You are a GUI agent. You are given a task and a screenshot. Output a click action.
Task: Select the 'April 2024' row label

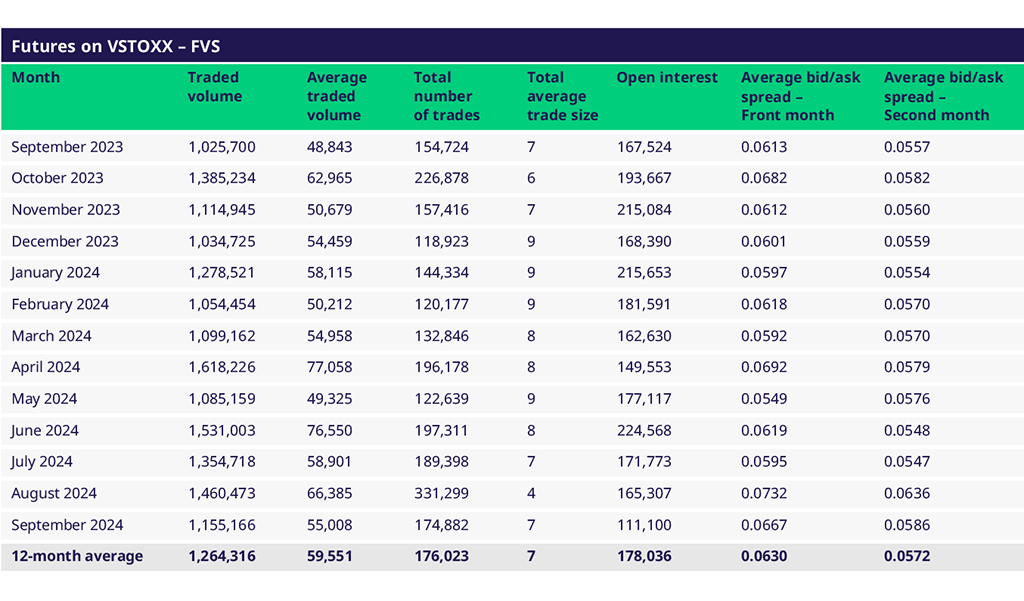(46, 367)
